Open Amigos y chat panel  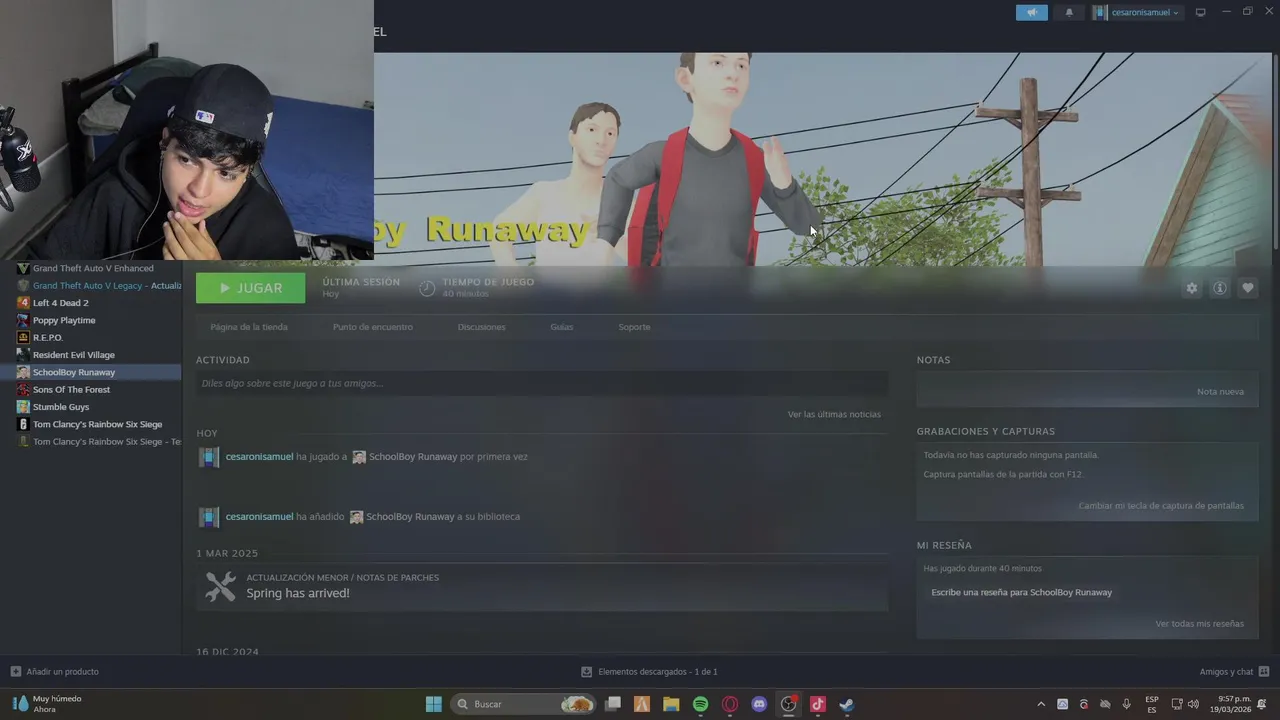(x=1234, y=672)
